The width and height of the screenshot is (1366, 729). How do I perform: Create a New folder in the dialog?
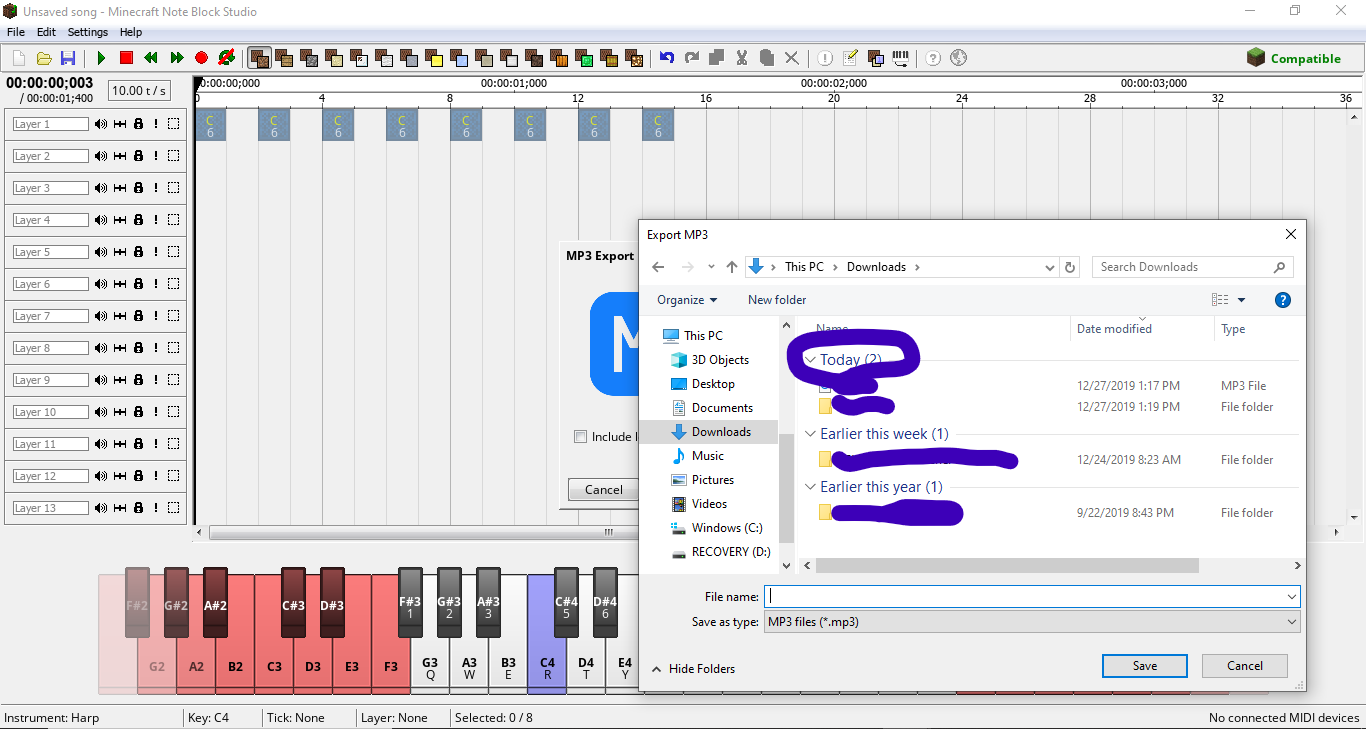[777, 299]
